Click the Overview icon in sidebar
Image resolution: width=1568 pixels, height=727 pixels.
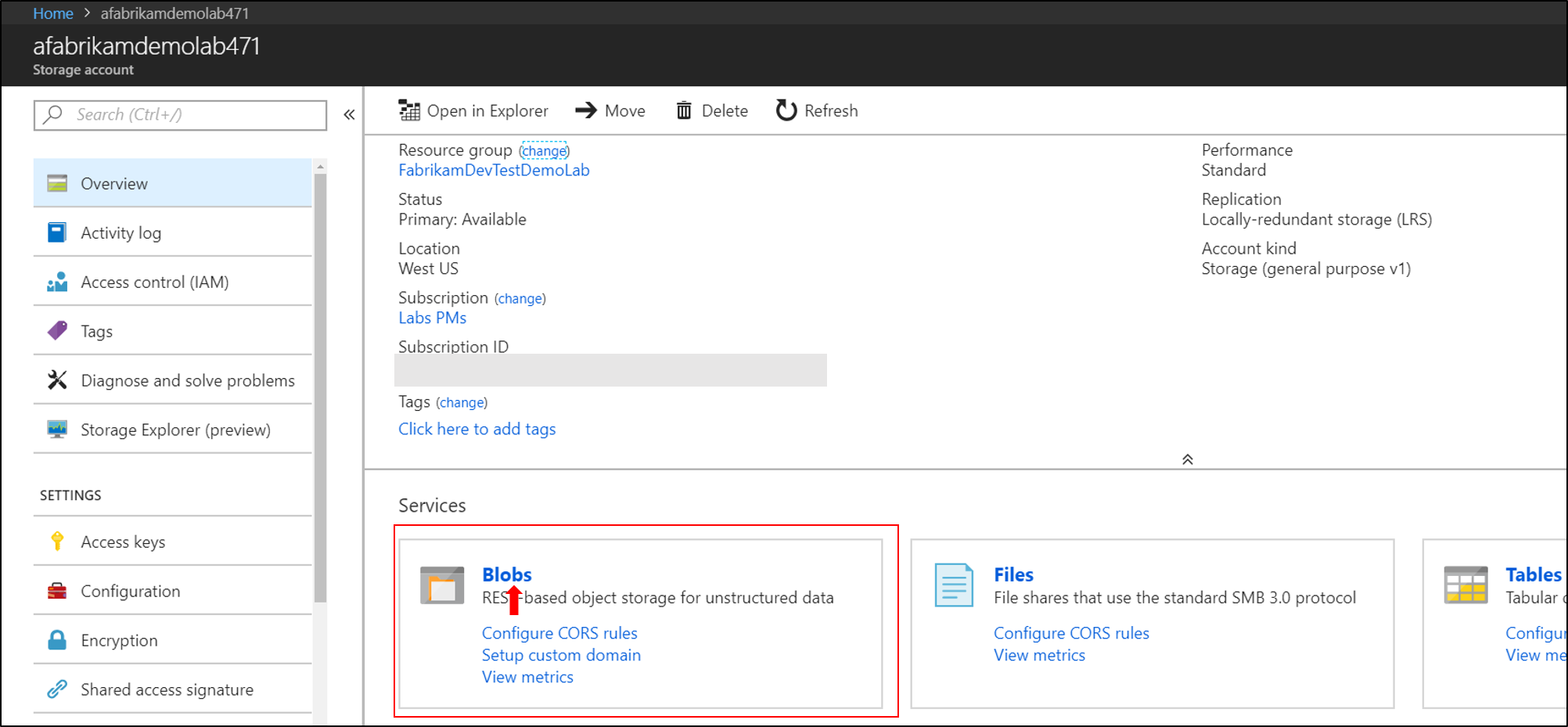[x=57, y=183]
